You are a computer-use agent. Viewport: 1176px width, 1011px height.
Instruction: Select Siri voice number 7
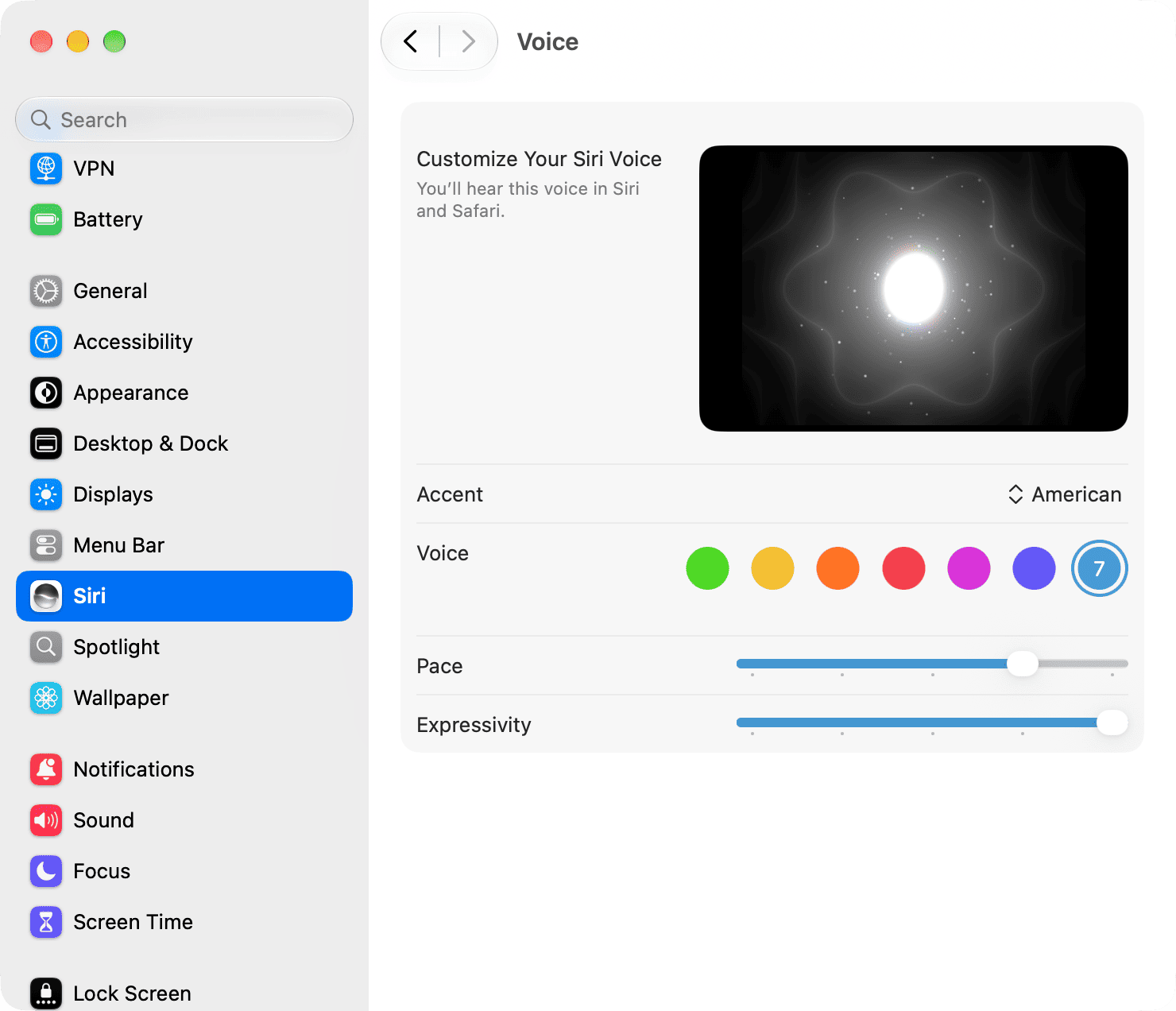1099,568
